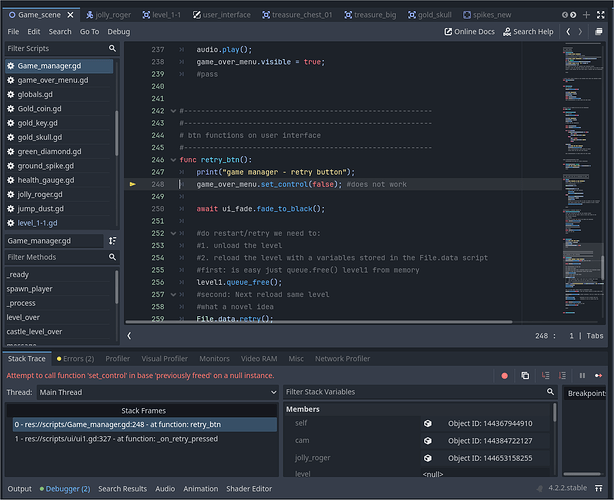Open the Go To menu
The image size is (614, 500).
(89, 32)
